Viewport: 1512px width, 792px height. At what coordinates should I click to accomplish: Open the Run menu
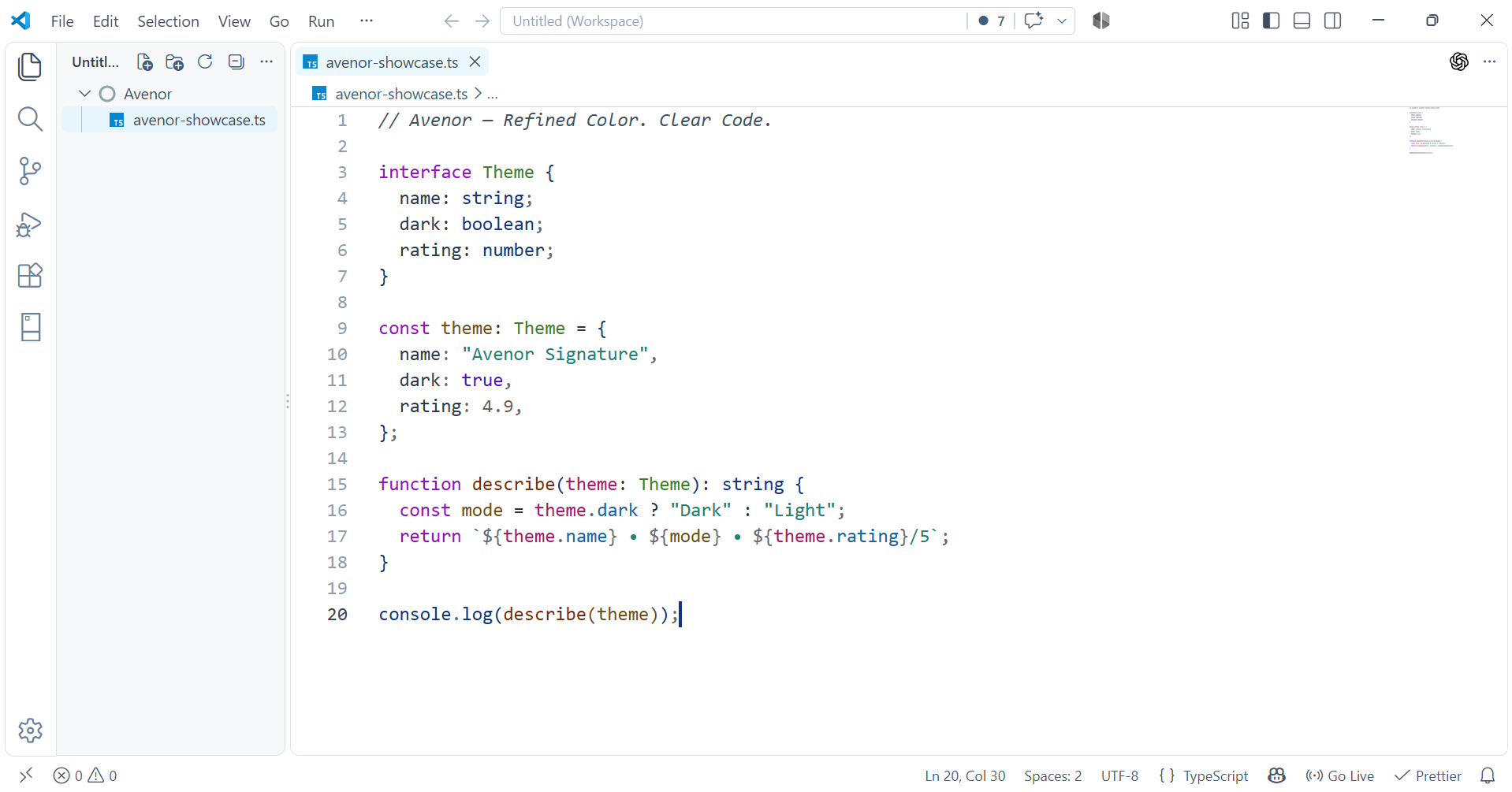coord(321,21)
